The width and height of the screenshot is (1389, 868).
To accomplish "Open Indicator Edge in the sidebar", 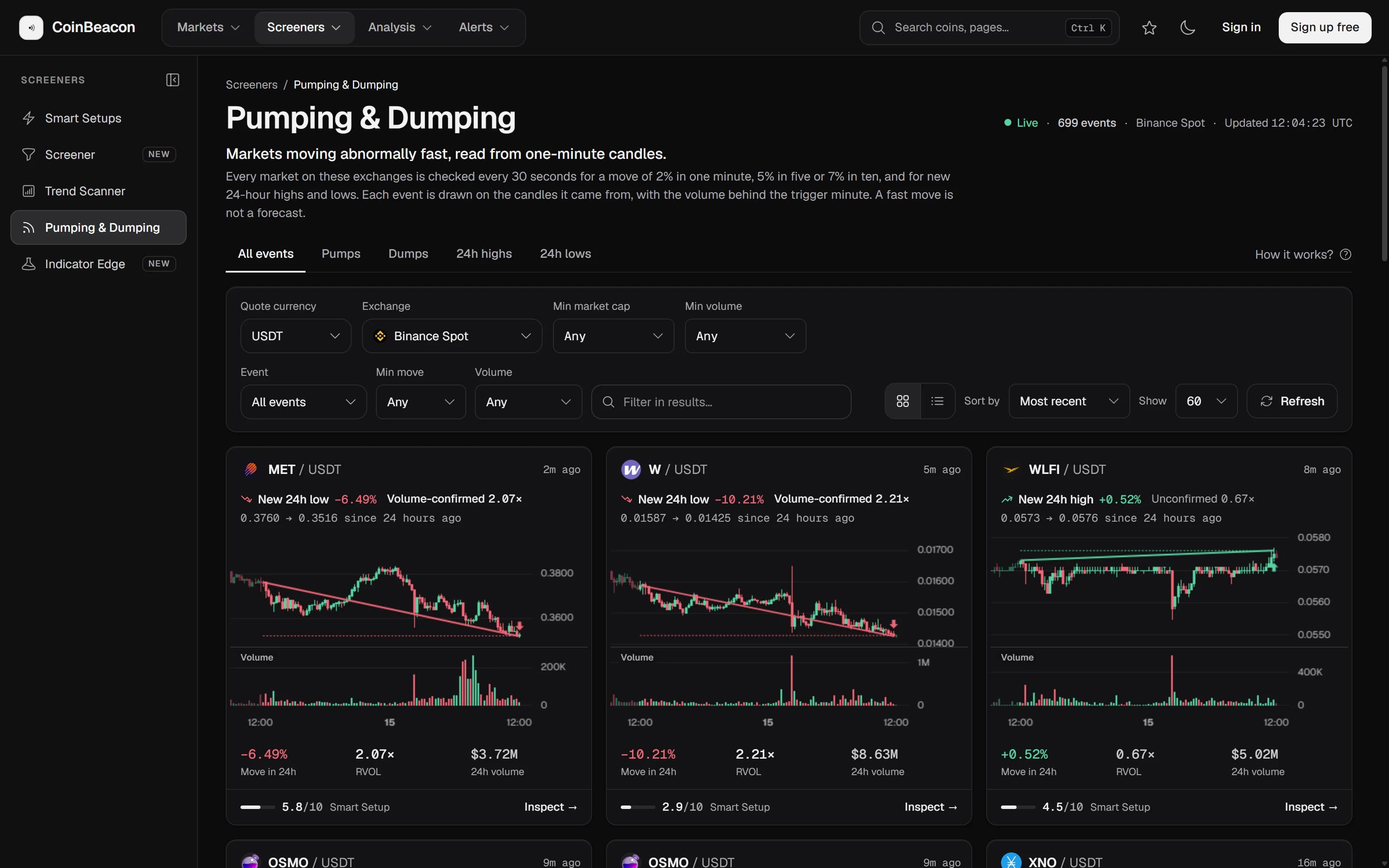I will (98, 264).
